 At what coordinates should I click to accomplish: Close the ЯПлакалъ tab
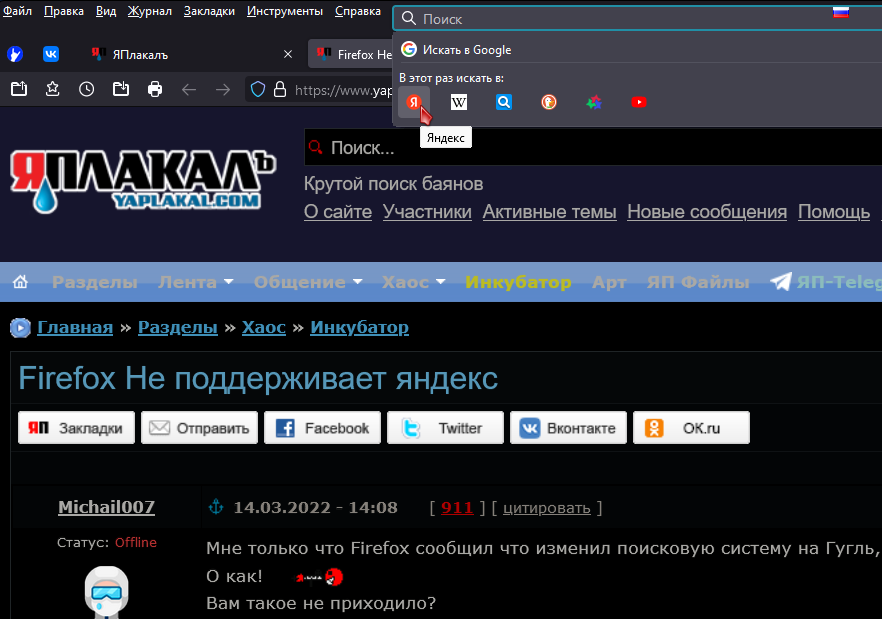tap(288, 54)
